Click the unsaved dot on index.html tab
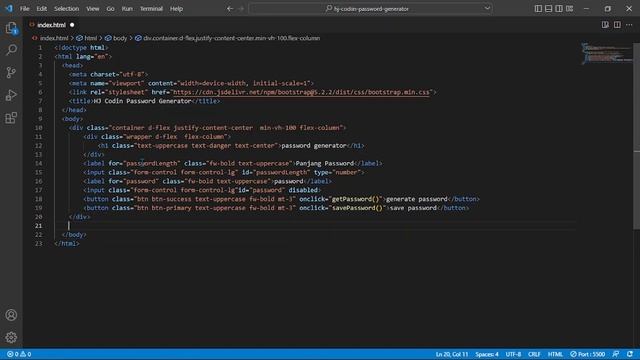Viewport: 640px width, 360px height. pos(72,25)
